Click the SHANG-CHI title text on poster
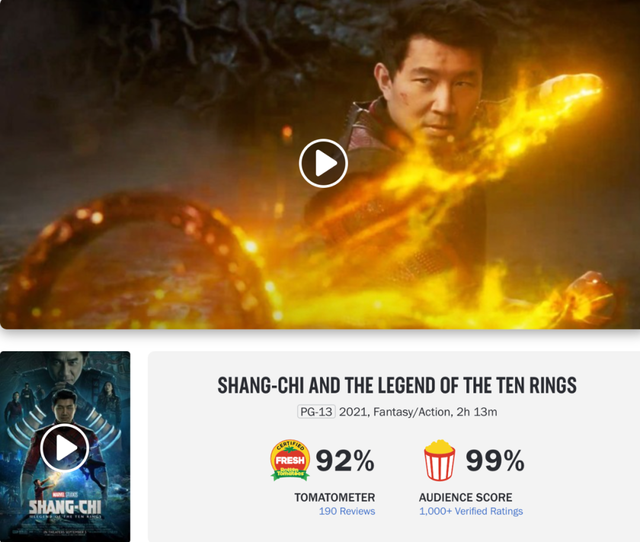The image size is (640, 542). (65, 507)
